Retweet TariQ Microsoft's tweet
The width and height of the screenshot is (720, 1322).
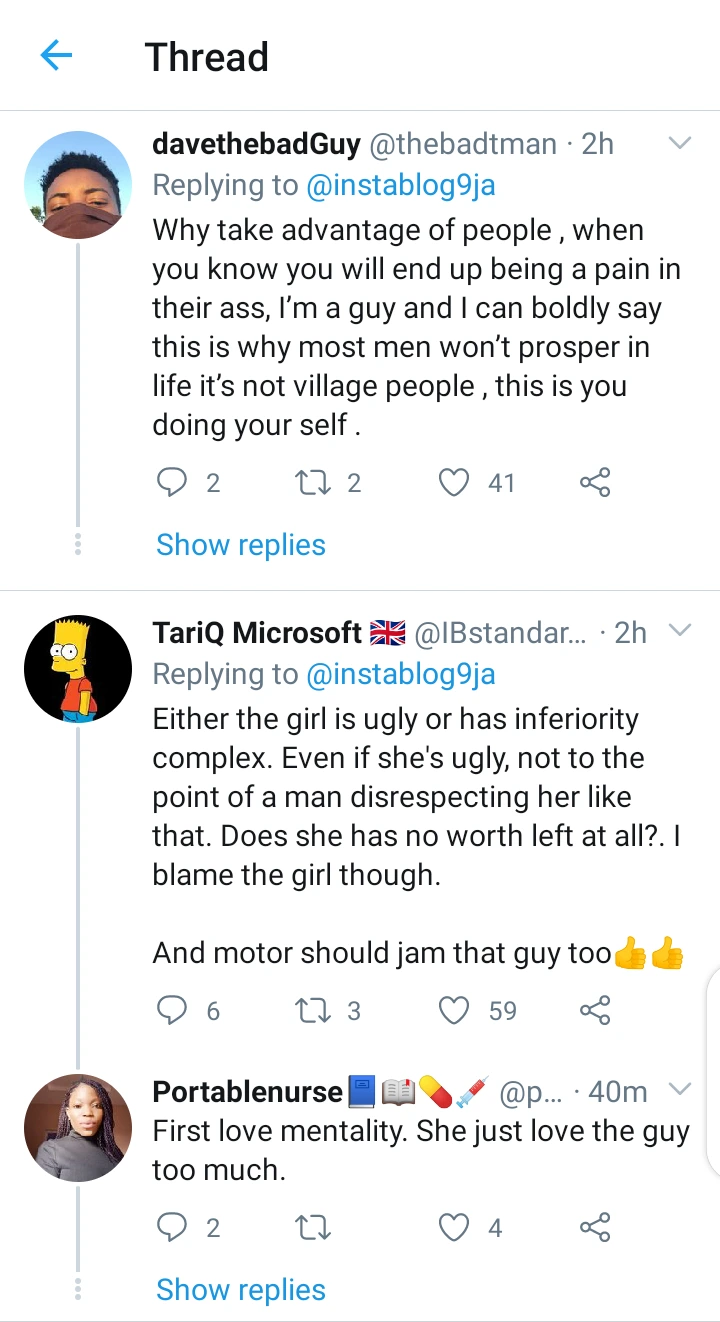tap(314, 1011)
